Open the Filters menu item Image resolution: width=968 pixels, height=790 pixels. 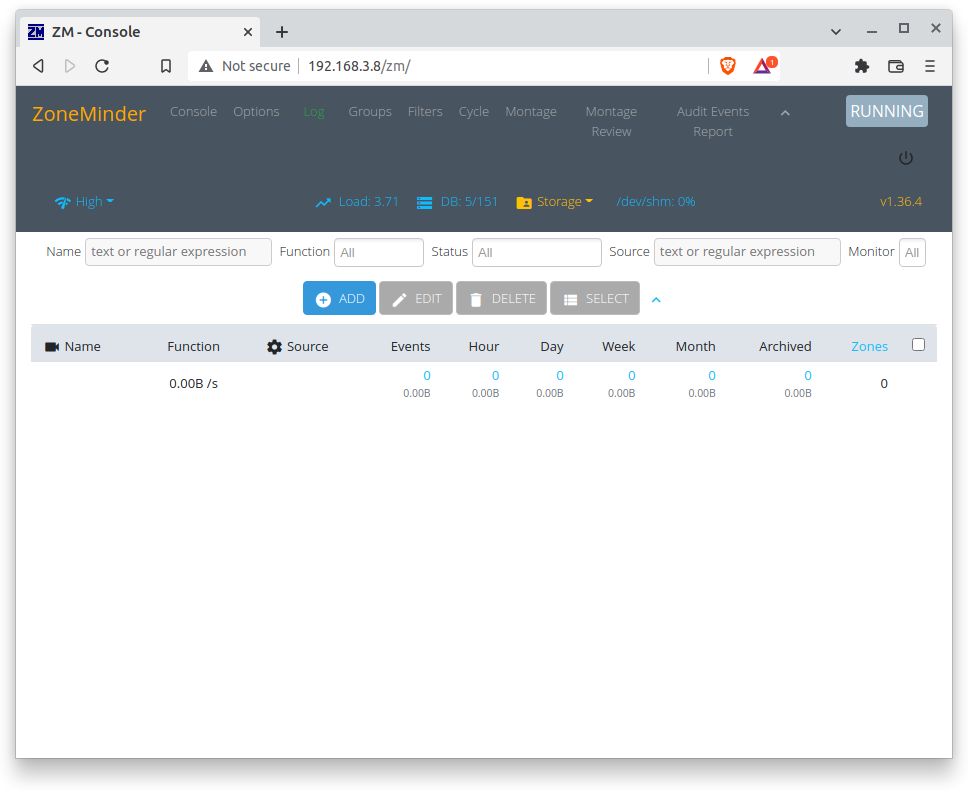click(x=425, y=112)
